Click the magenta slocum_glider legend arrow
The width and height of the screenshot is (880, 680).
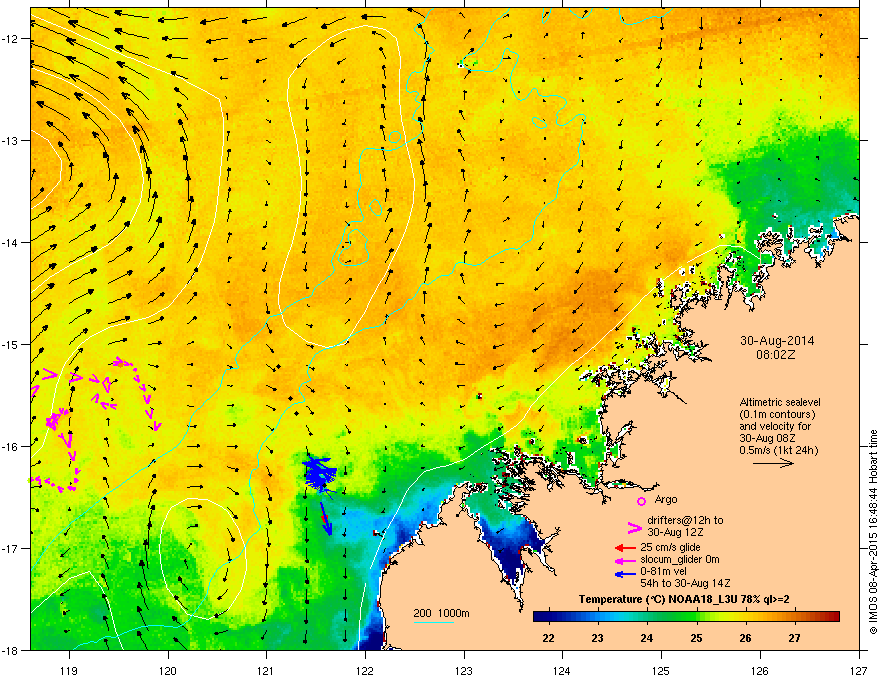(625, 560)
